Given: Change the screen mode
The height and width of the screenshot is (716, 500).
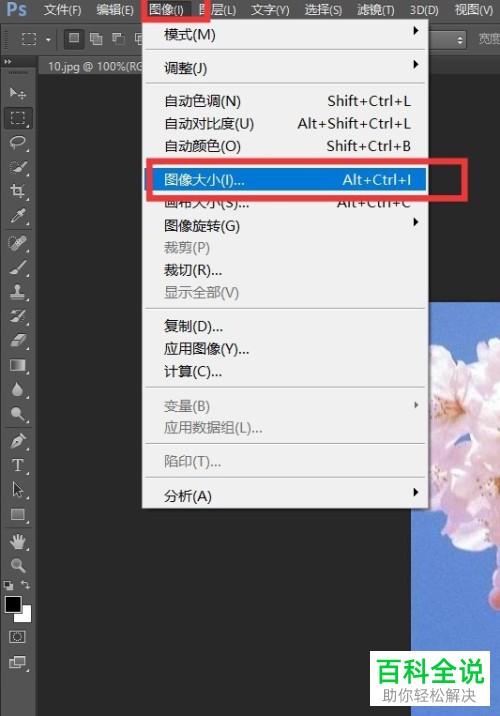Looking at the screenshot, I should coord(17,661).
